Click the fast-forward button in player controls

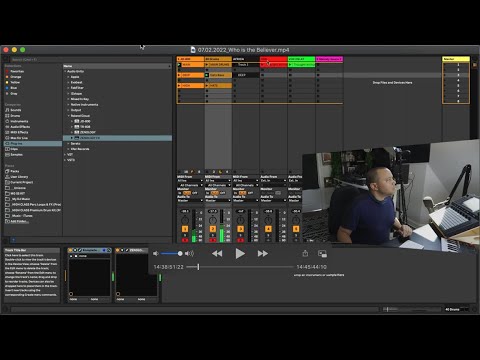[263, 254]
